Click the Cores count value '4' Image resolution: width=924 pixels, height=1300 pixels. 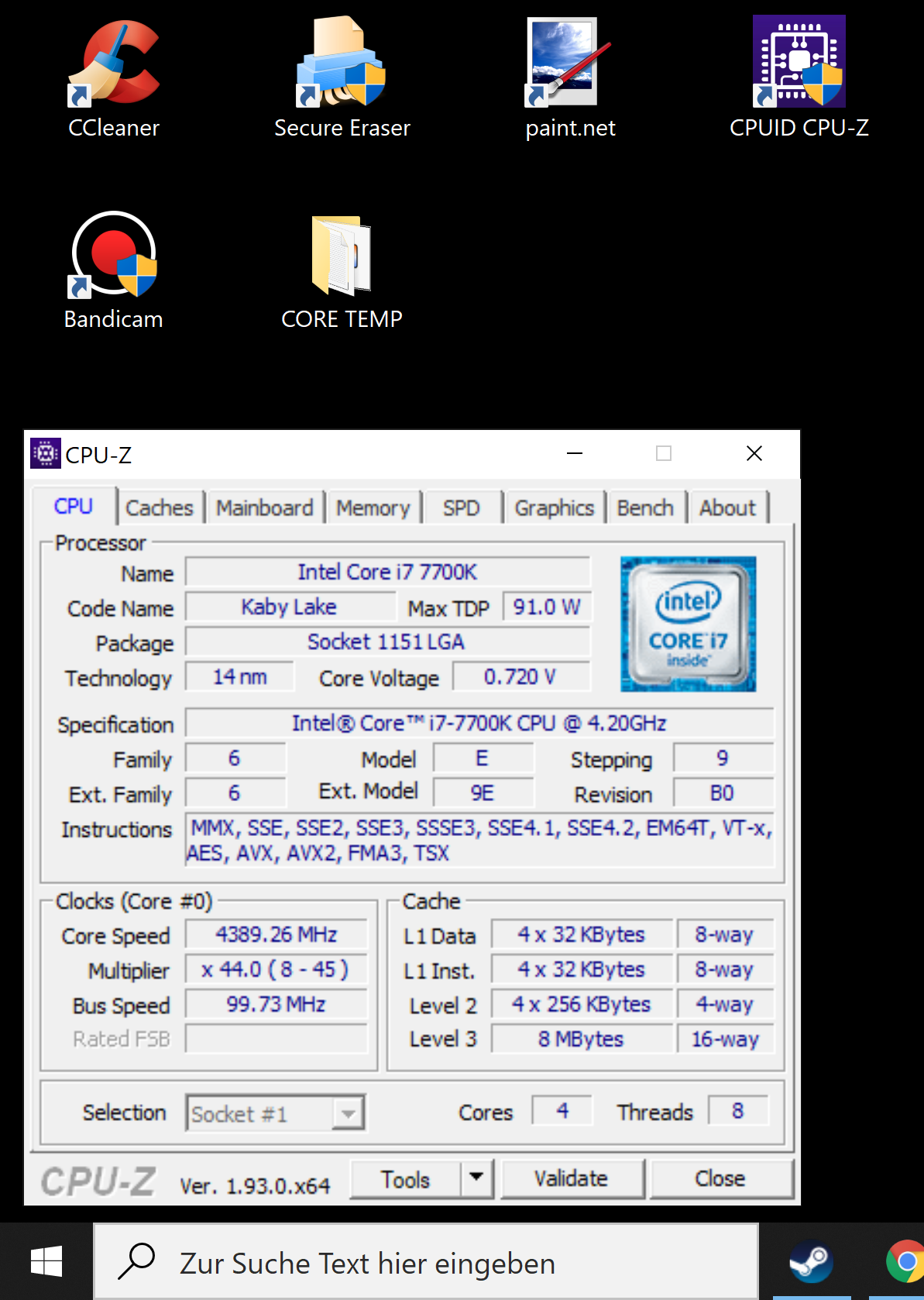click(562, 1111)
